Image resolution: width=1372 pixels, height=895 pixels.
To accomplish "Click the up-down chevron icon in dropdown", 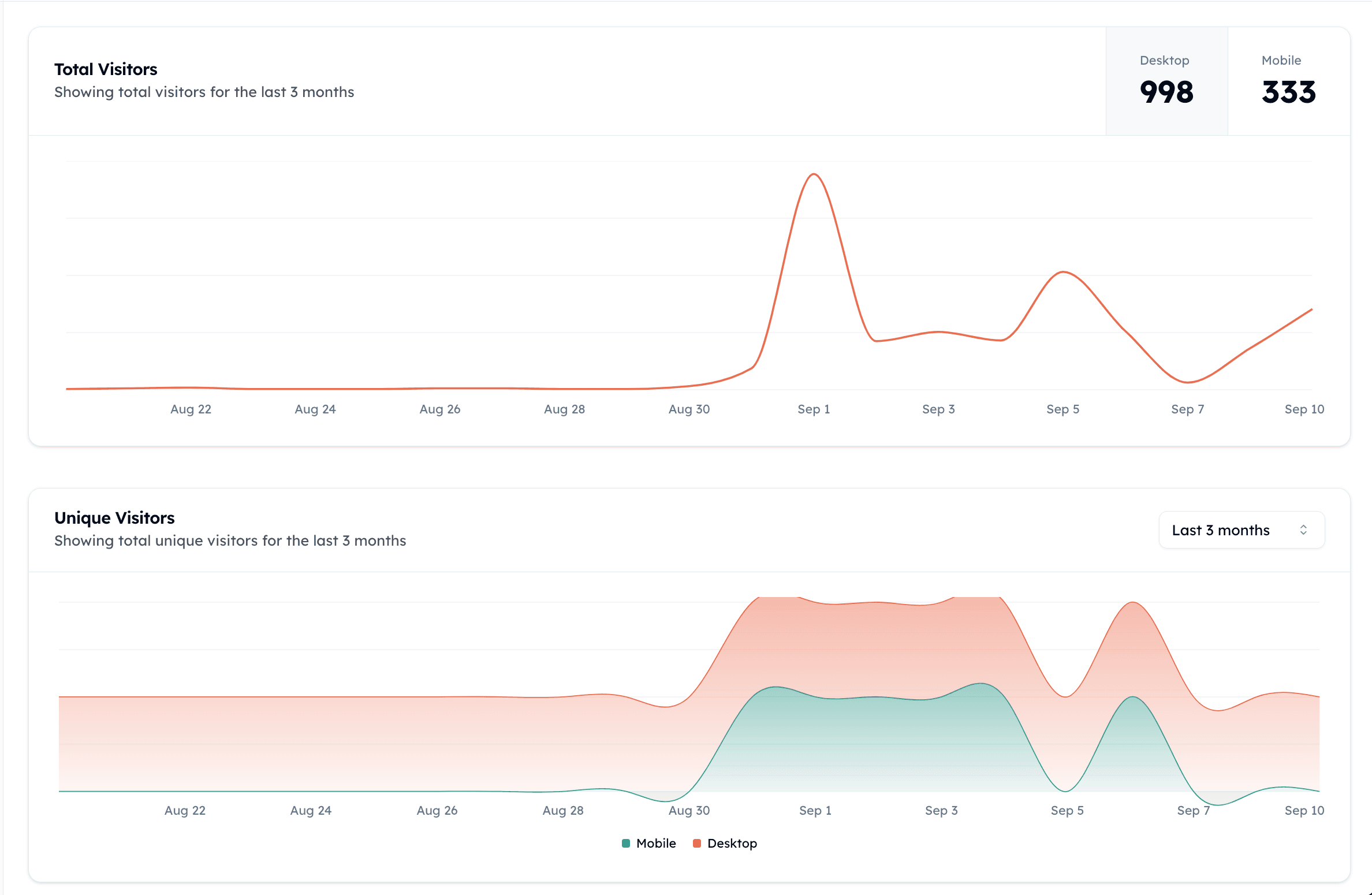I will point(1303,530).
